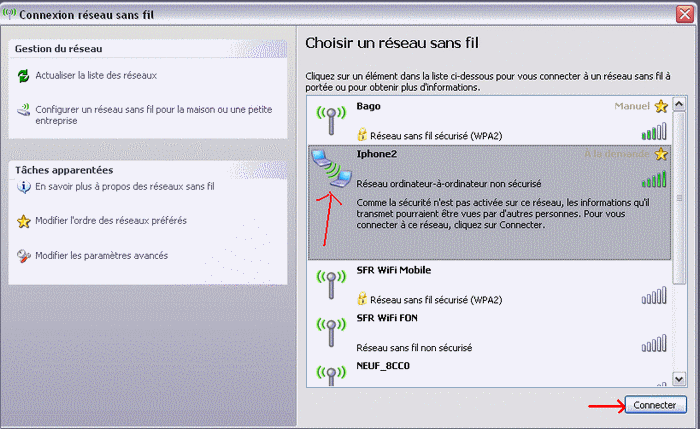Click 'Réseau sans fil non sécurisé' text
Screen dimensions: 700x429
(x=414, y=348)
